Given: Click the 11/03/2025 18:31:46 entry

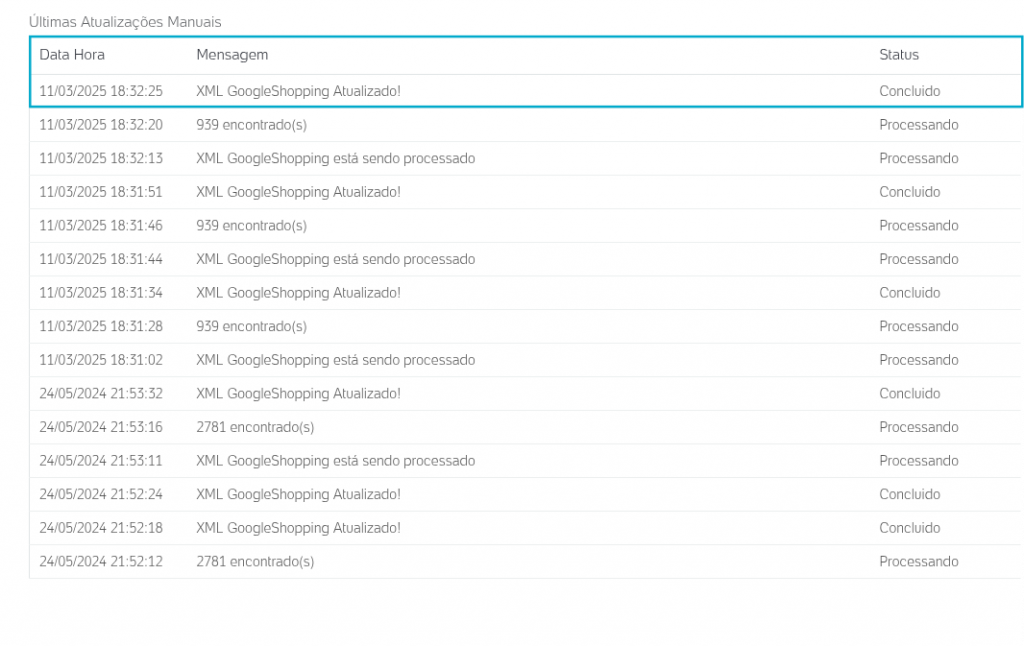Looking at the screenshot, I should 526,226.
